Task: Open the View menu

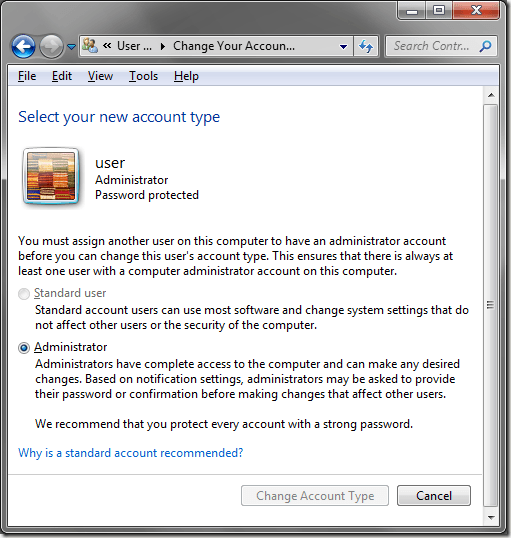Action: pyautogui.click(x=100, y=76)
